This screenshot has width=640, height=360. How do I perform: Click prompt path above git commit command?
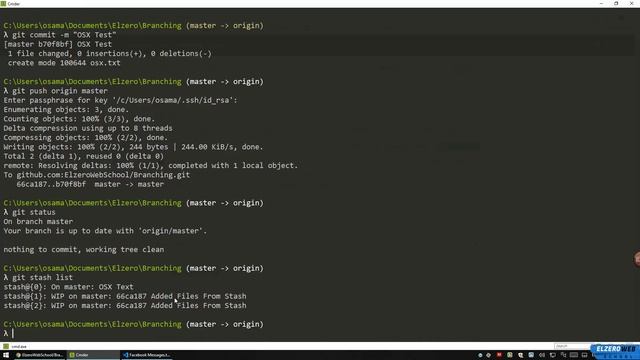pyautogui.click(x=133, y=26)
